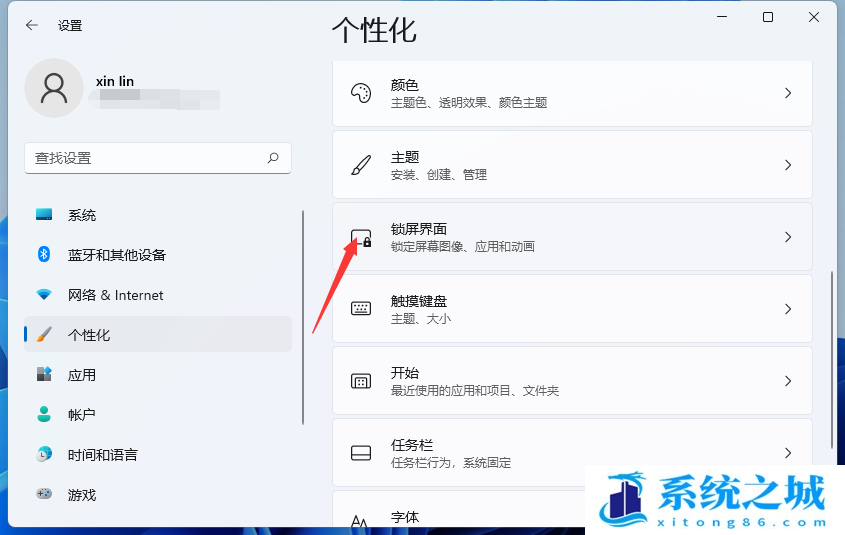Click the back arrow in Settings
This screenshot has height=535, width=845.
tap(32, 25)
